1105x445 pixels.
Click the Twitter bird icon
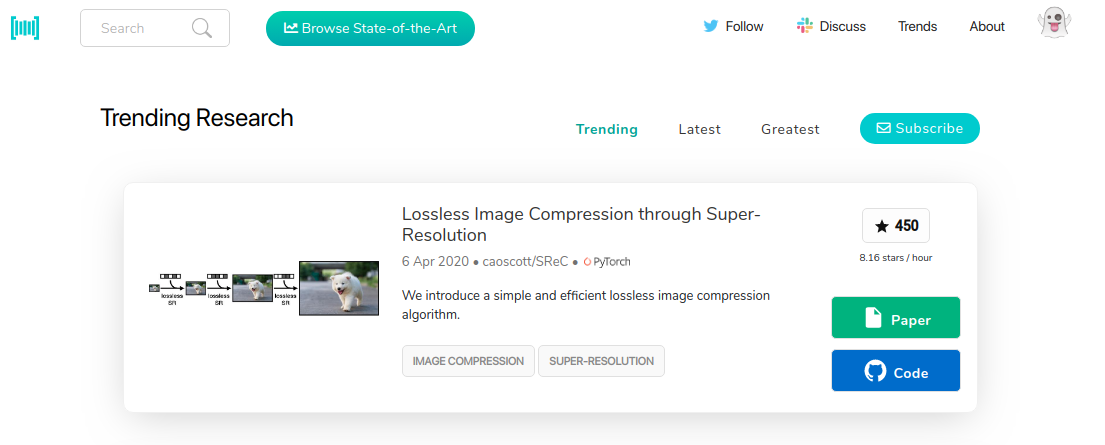(710, 27)
